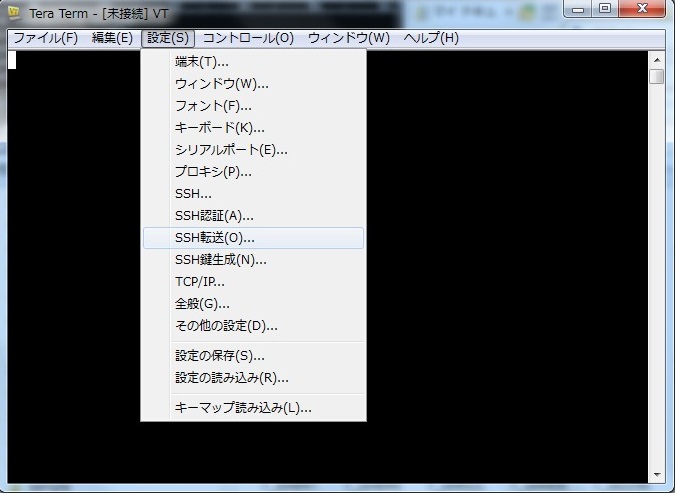Choose その他の設定(D)... entry

254,326
